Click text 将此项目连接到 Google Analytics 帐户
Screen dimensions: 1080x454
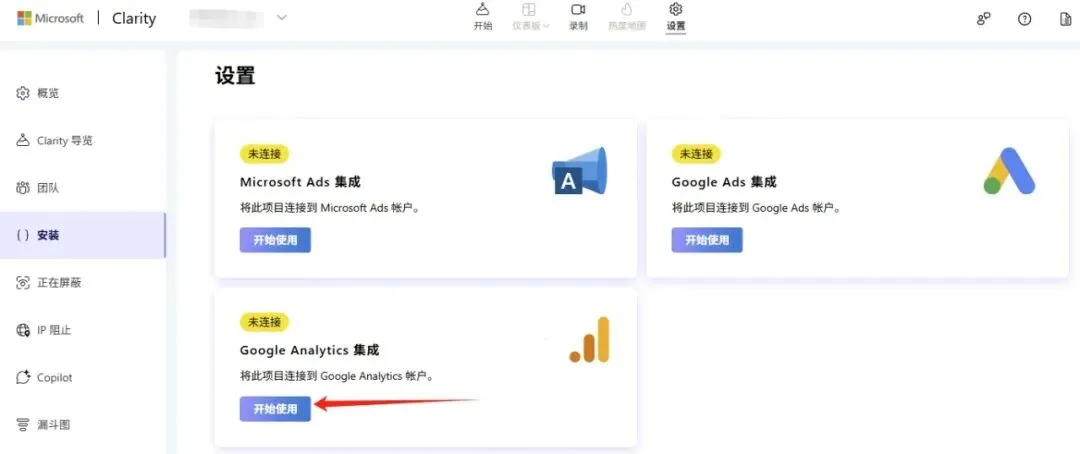click(338, 377)
